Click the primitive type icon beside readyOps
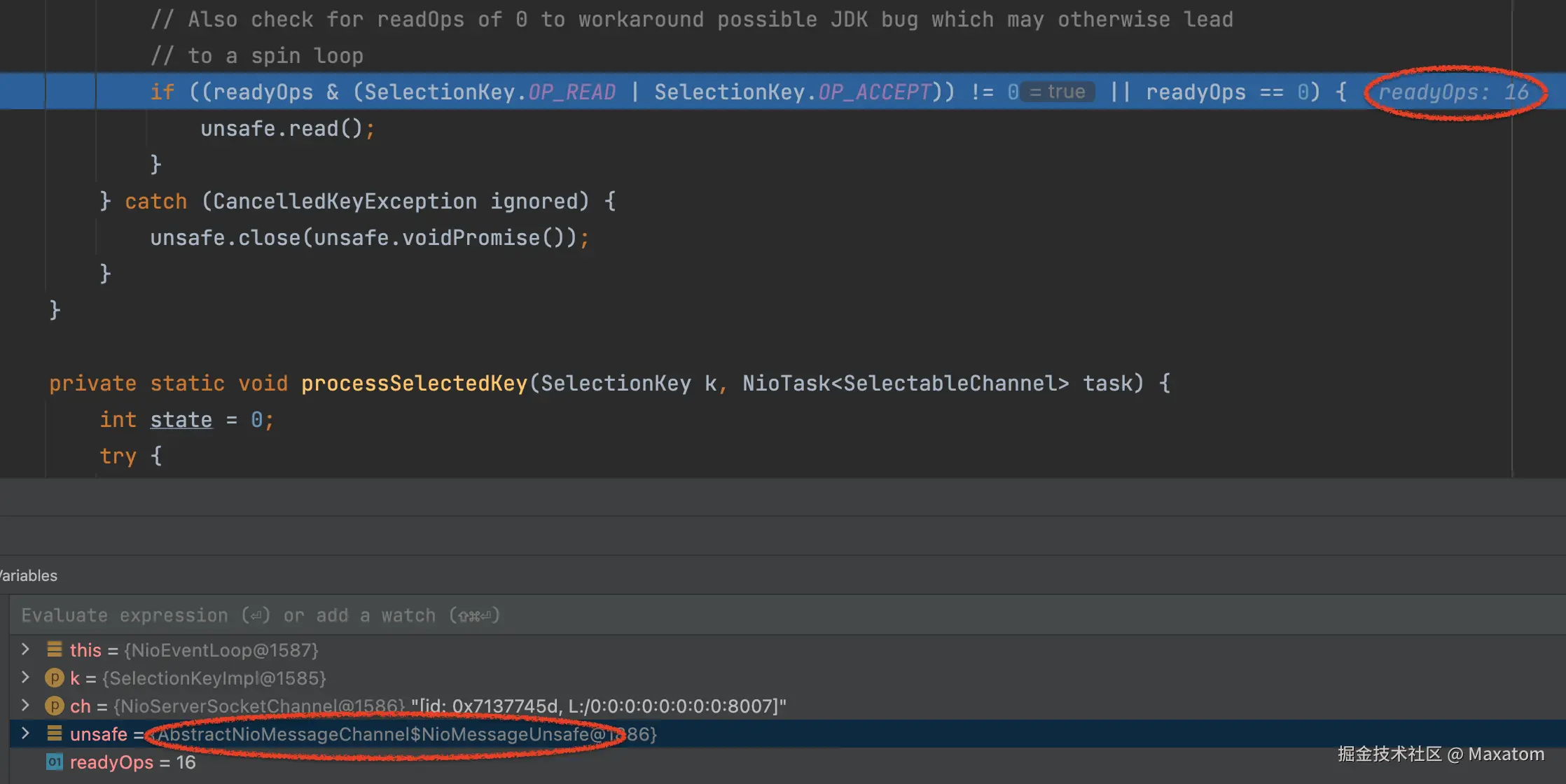The width and height of the screenshot is (1566, 784). click(54, 762)
